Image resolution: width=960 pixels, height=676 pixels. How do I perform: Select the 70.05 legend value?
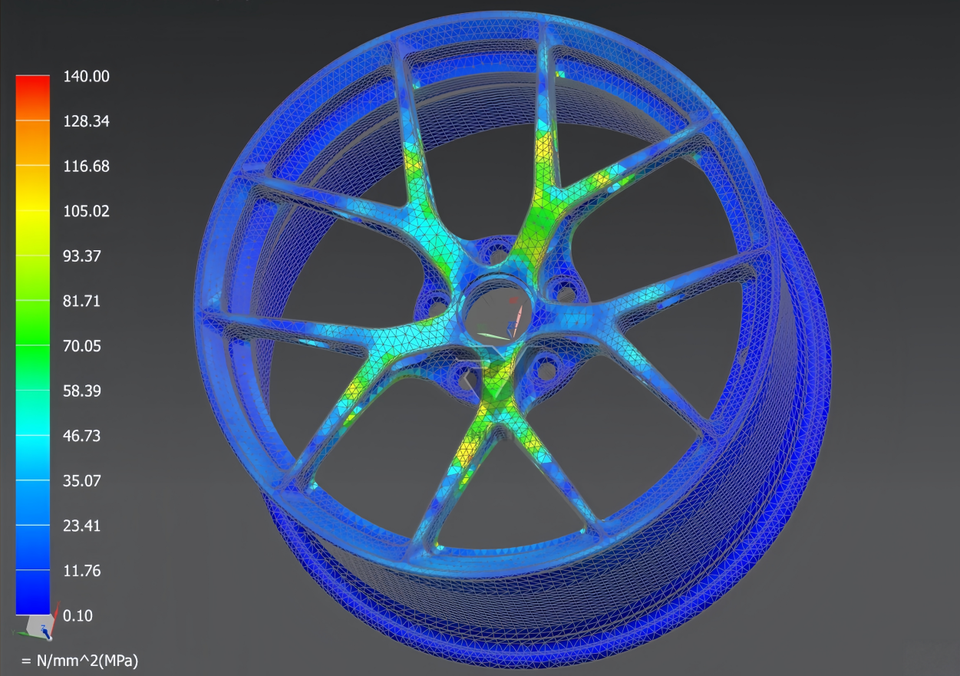(x=82, y=346)
